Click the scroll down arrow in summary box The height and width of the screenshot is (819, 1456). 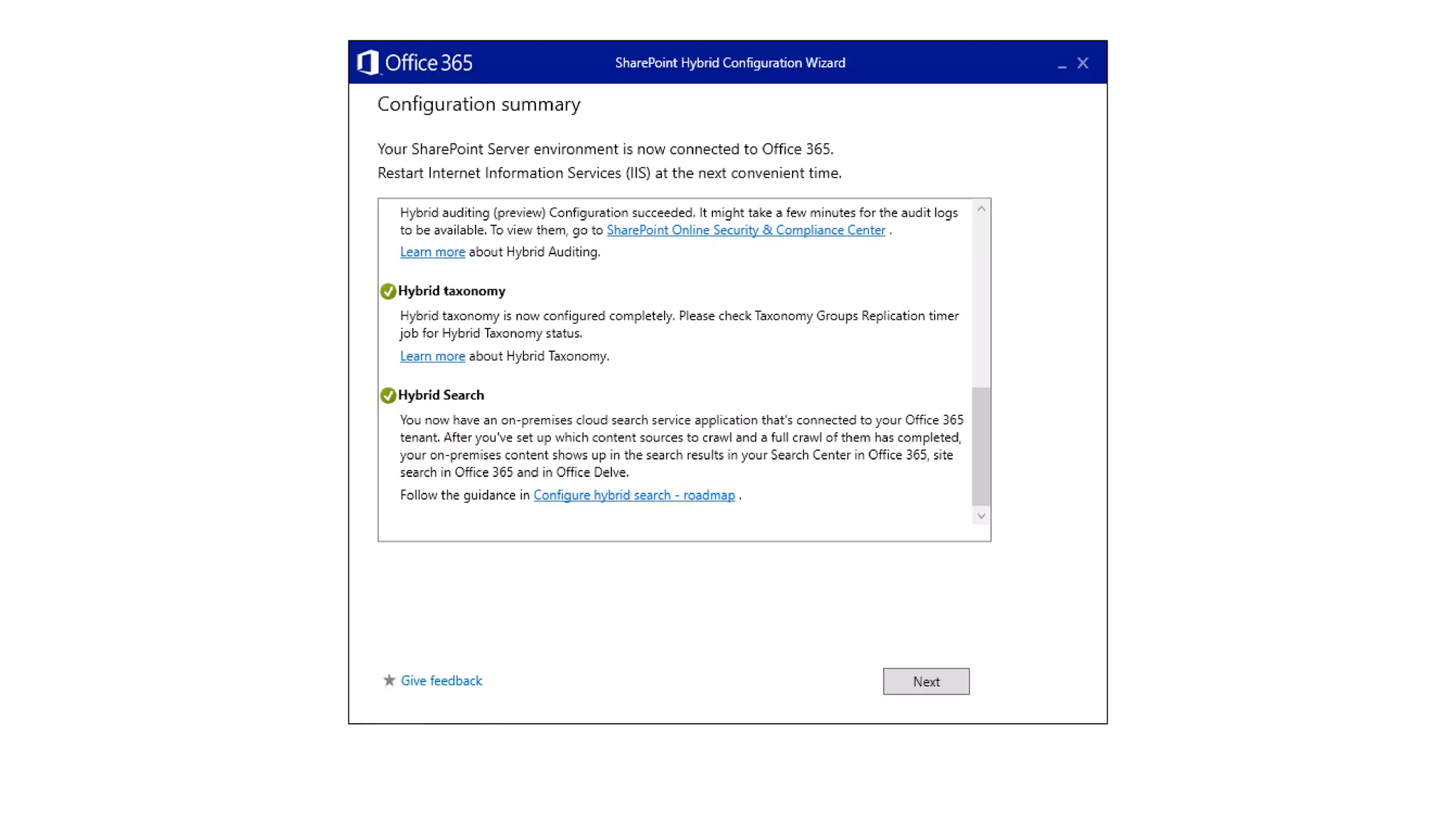click(x=981, y=516)
